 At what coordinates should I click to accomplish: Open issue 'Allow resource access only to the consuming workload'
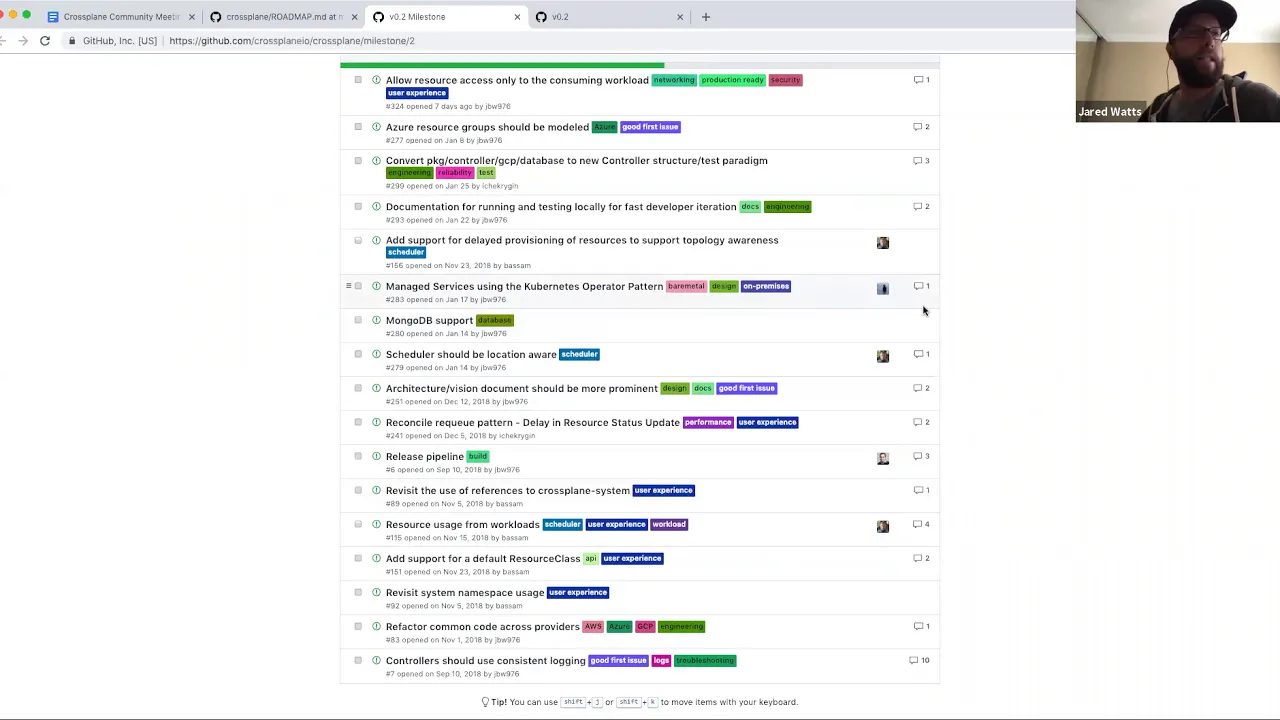[517, 80]
